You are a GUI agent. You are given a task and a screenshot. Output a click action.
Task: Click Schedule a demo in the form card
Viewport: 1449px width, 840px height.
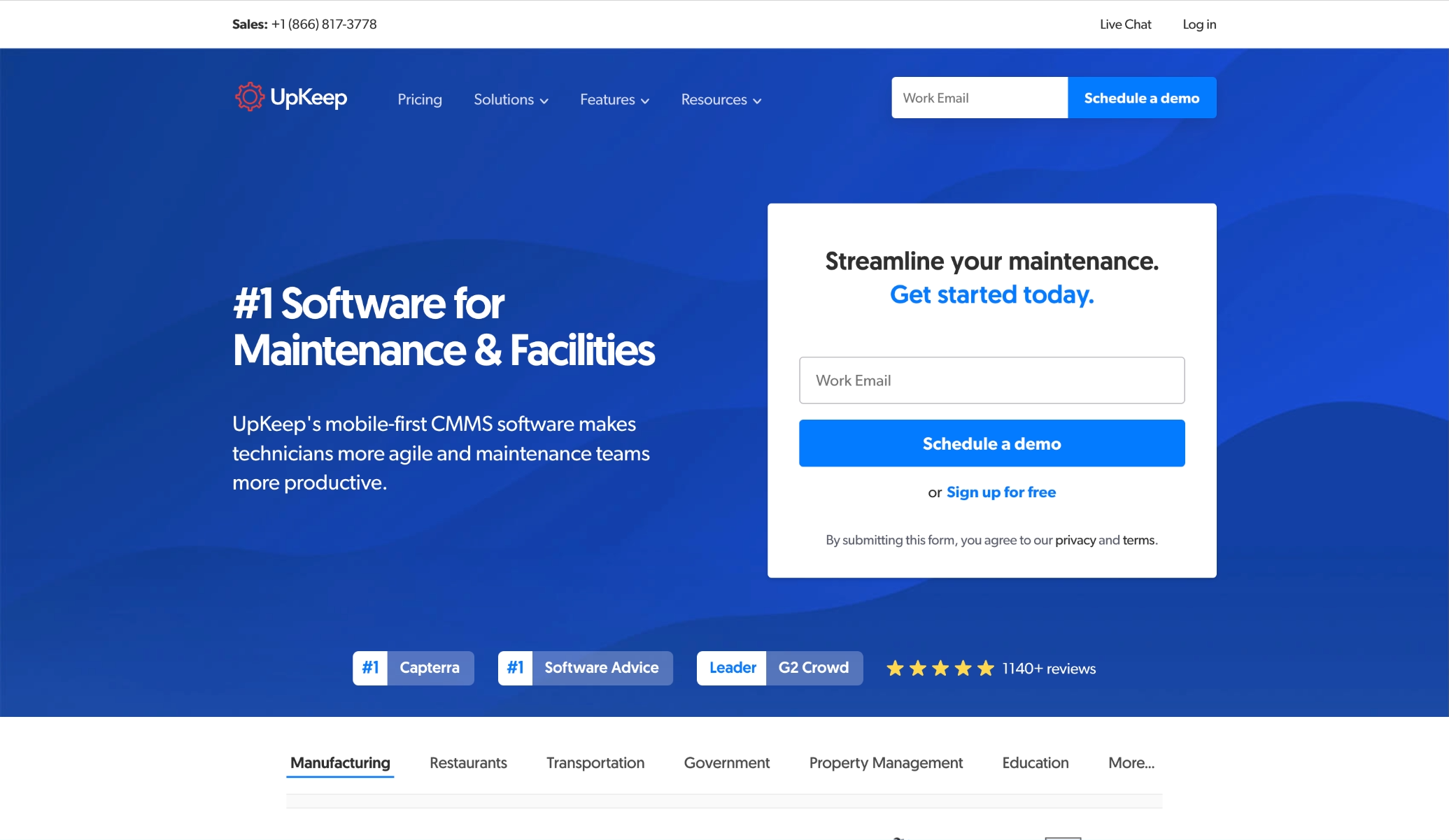(991, 443)
